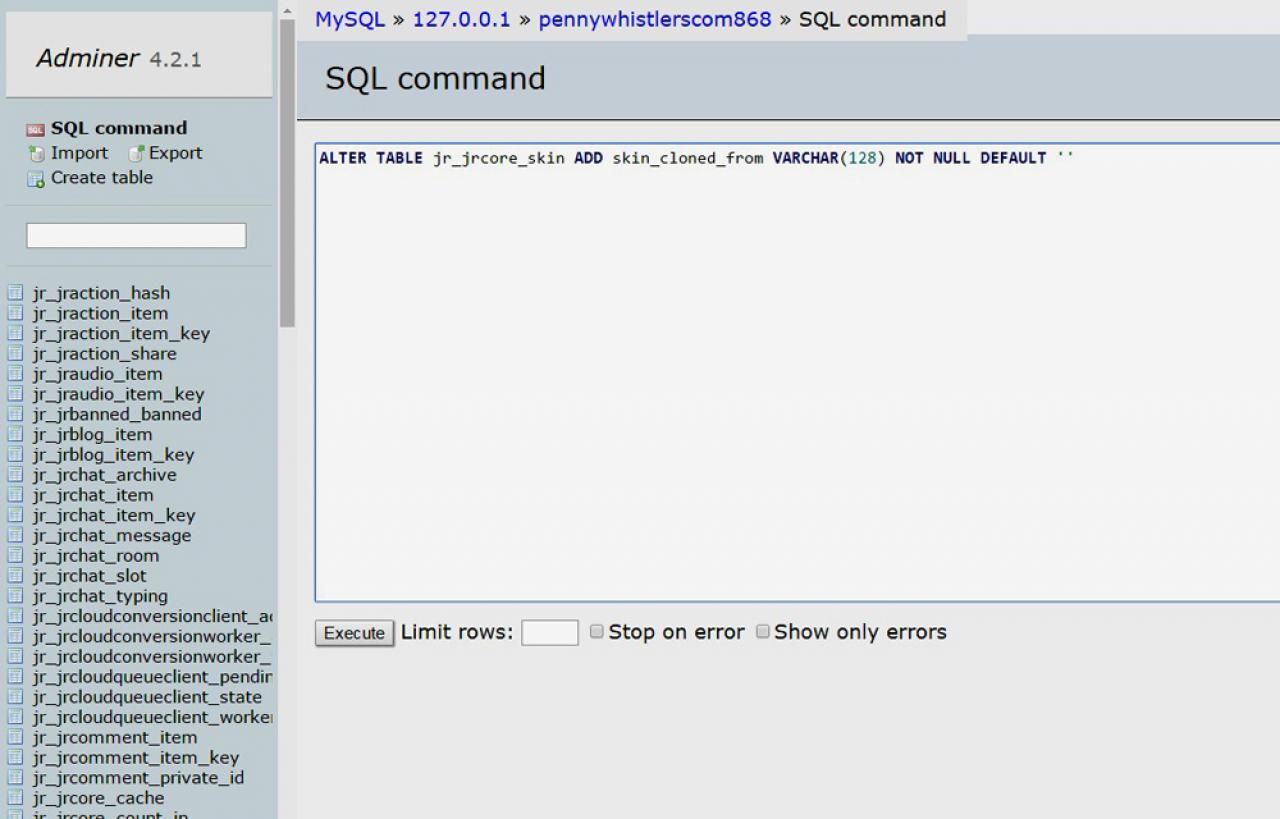Click the MySQL breadcrumb link

click(x=350, y=19)
